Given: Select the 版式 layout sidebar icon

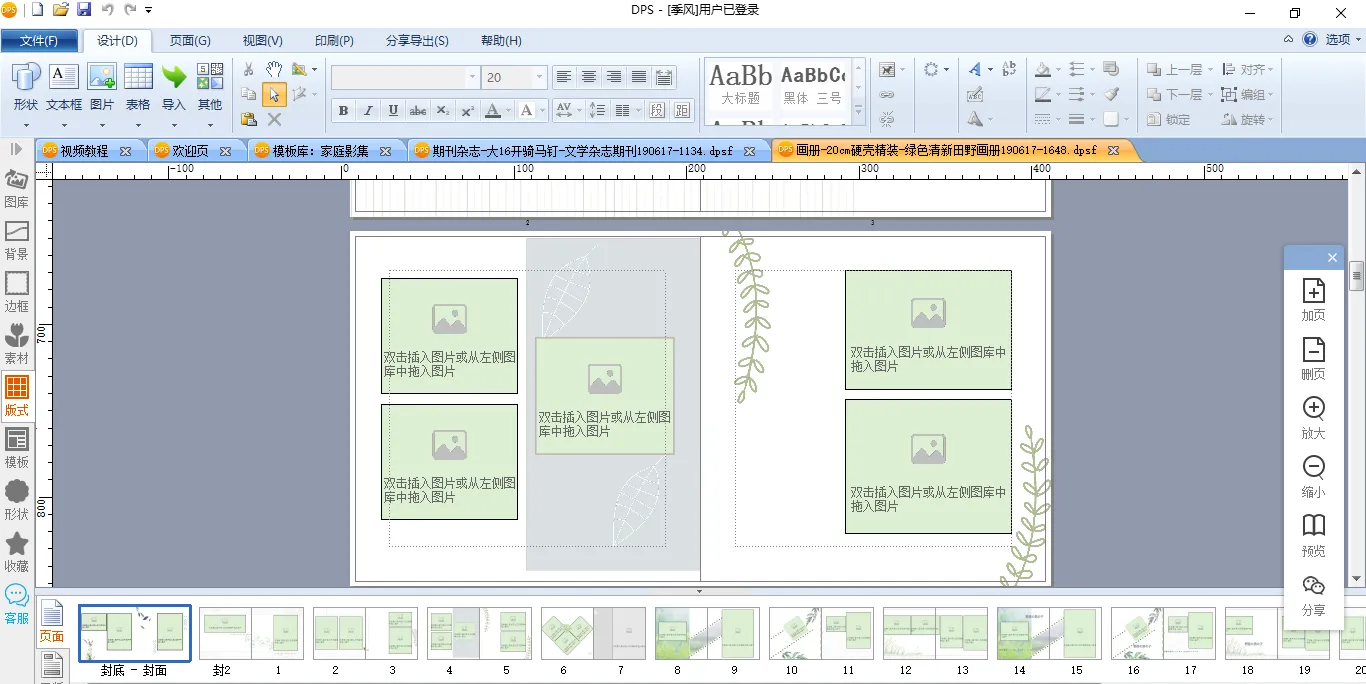Looking at the screenshot, I should tap(17, 395).
